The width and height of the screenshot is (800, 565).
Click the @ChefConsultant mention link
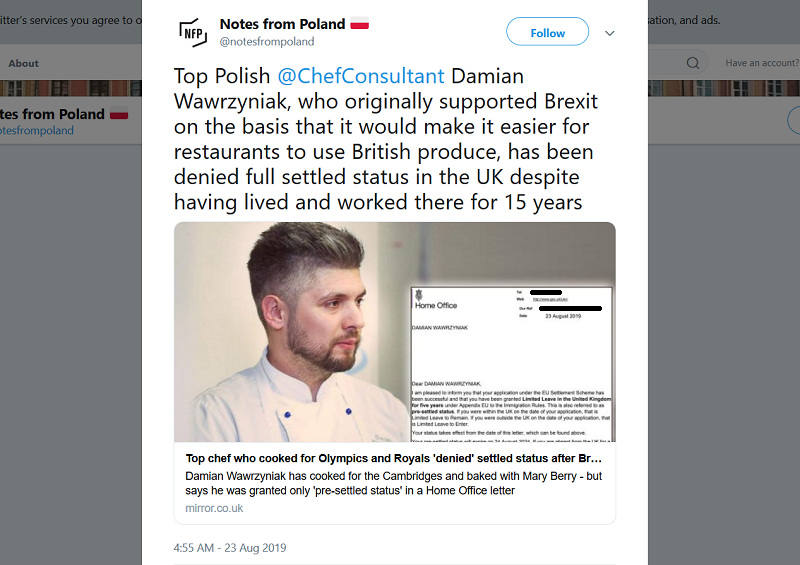point(360,76)
